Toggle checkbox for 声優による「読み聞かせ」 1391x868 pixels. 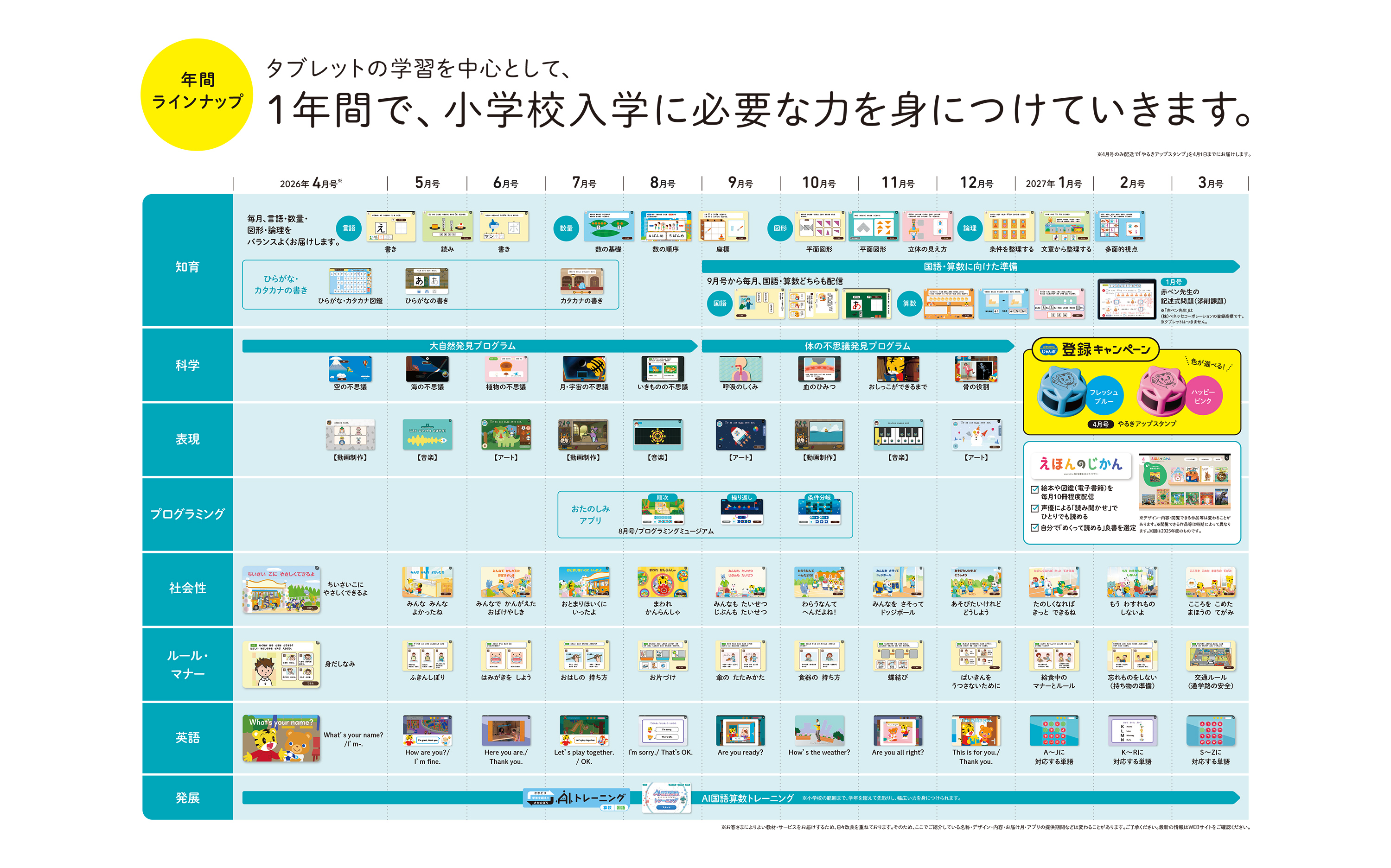pos(1034,509)
